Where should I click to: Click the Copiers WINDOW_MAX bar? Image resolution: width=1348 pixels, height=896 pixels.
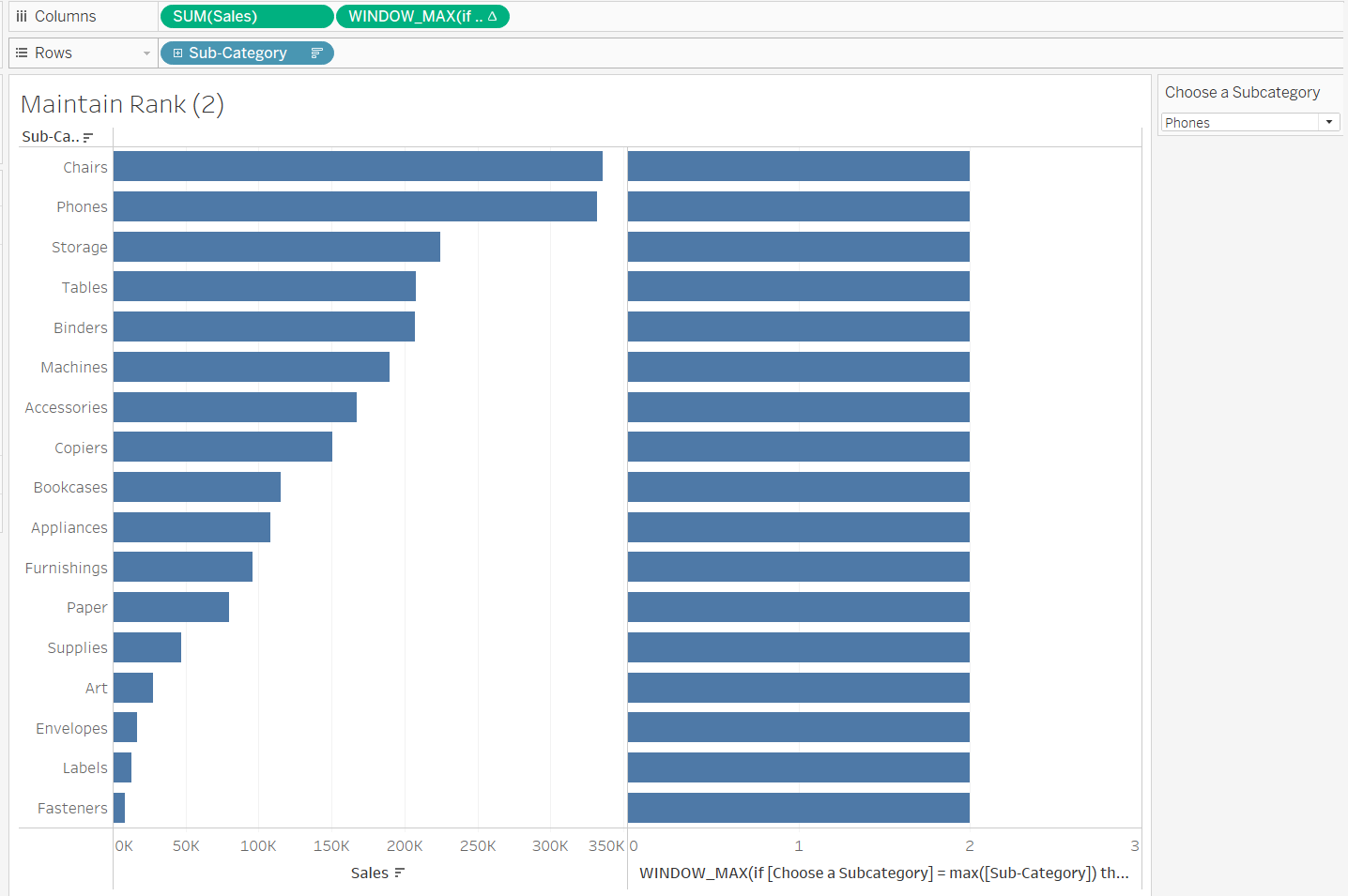click(x=799, y=447)
